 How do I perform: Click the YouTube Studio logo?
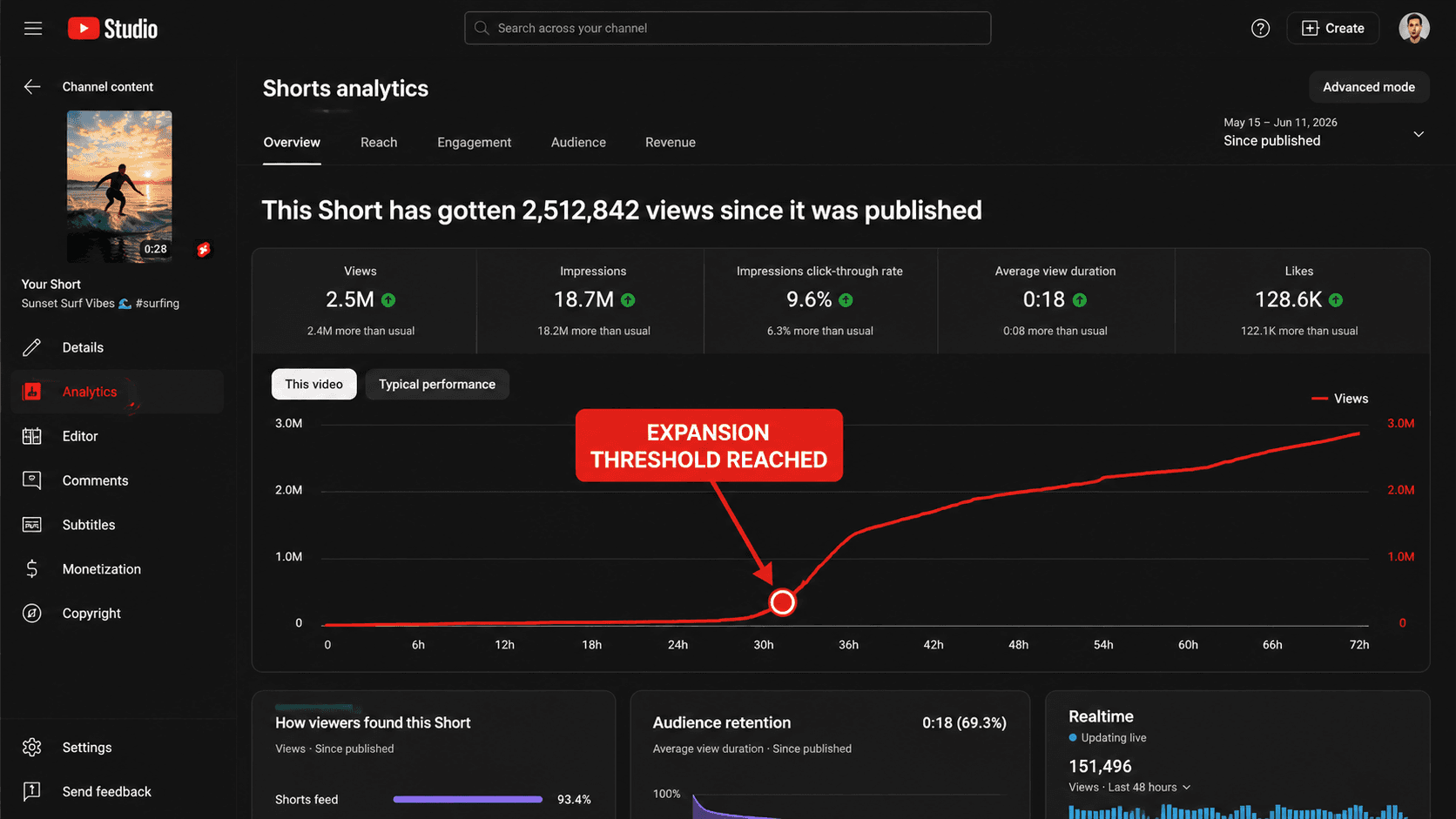(113, 29)
